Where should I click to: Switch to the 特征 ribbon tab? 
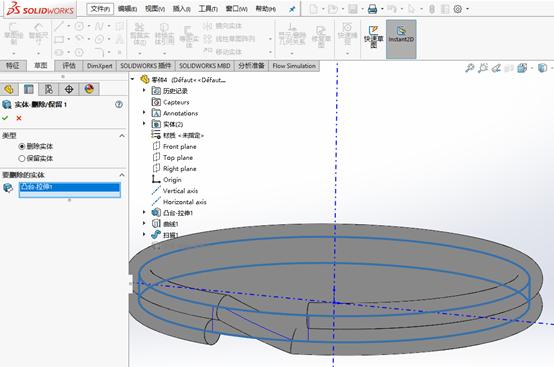pos(13,66)
